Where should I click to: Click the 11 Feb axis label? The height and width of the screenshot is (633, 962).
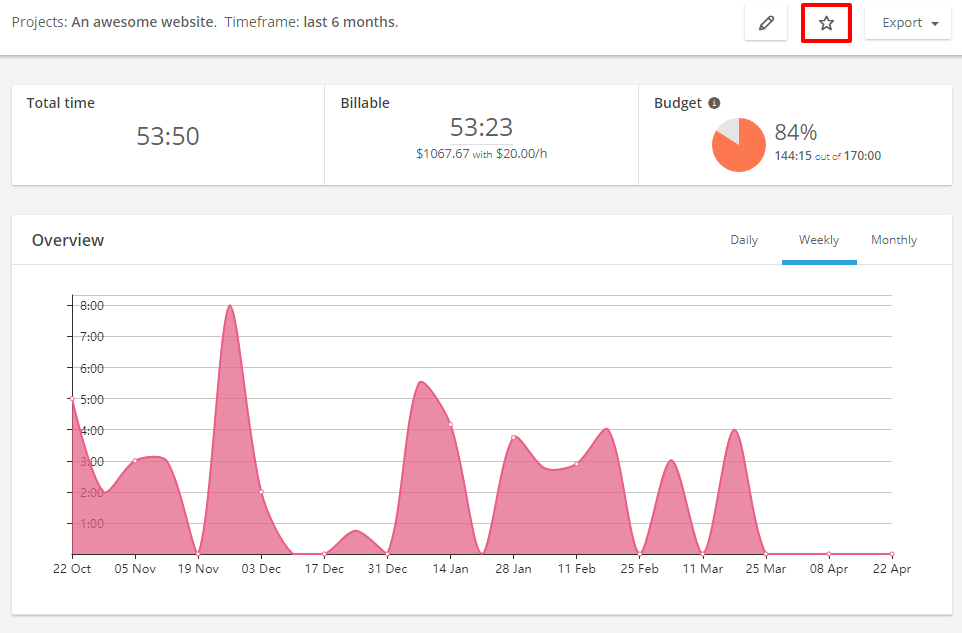(577, 569)
